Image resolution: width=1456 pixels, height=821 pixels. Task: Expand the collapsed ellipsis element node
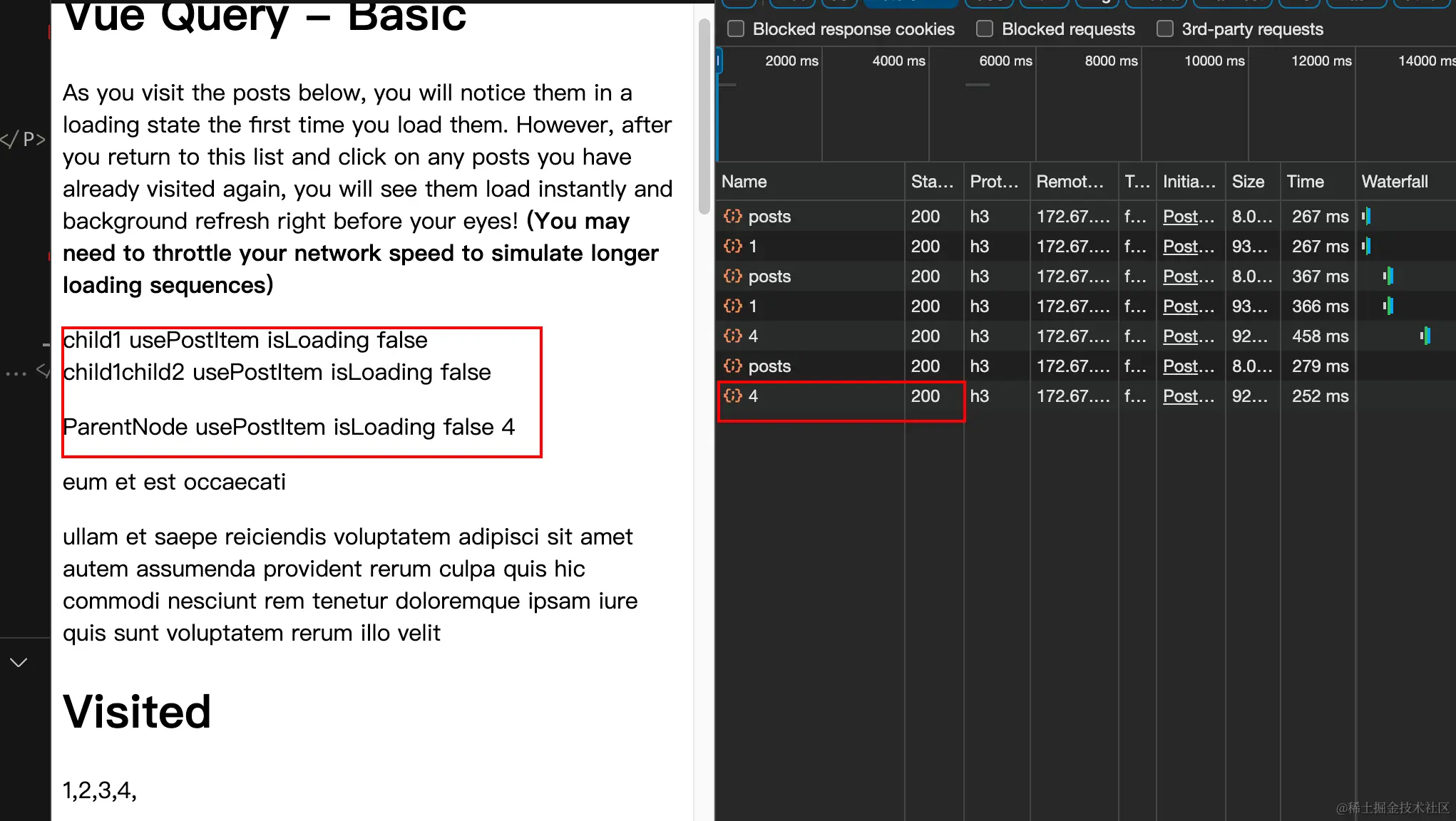[16, 373]
